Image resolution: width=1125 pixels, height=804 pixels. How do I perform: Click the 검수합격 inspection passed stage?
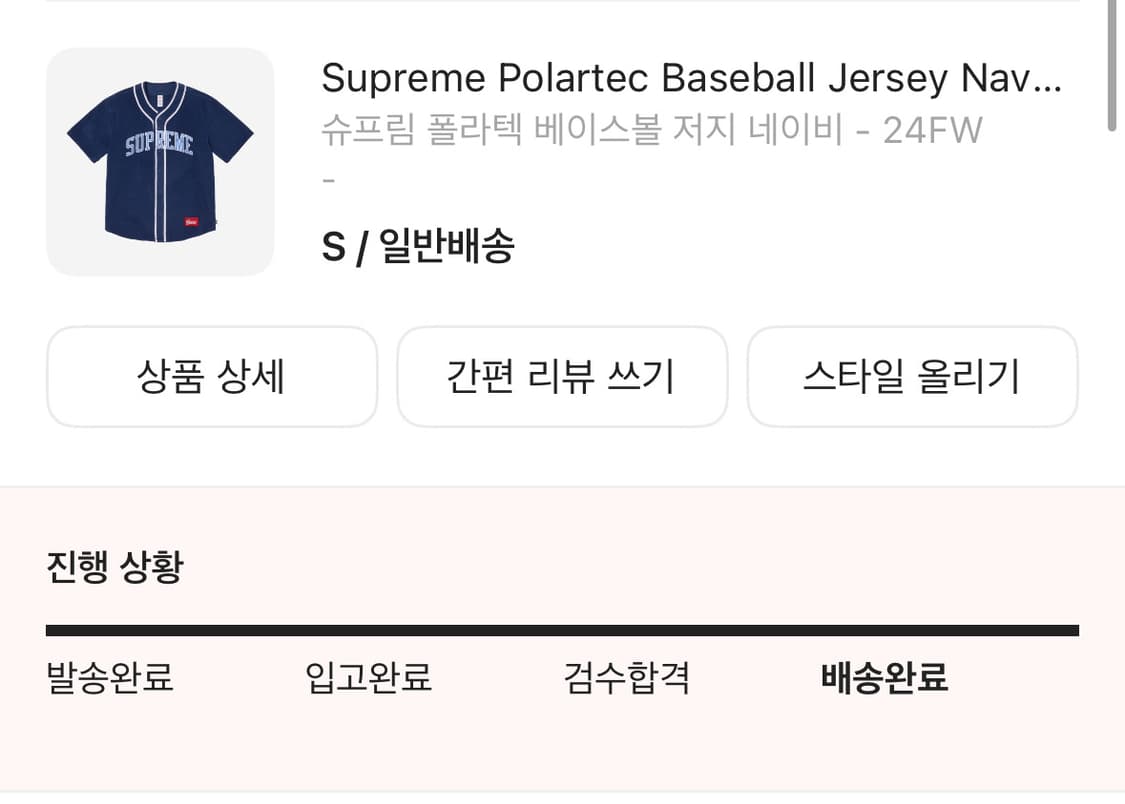click(x=625, y=678)
